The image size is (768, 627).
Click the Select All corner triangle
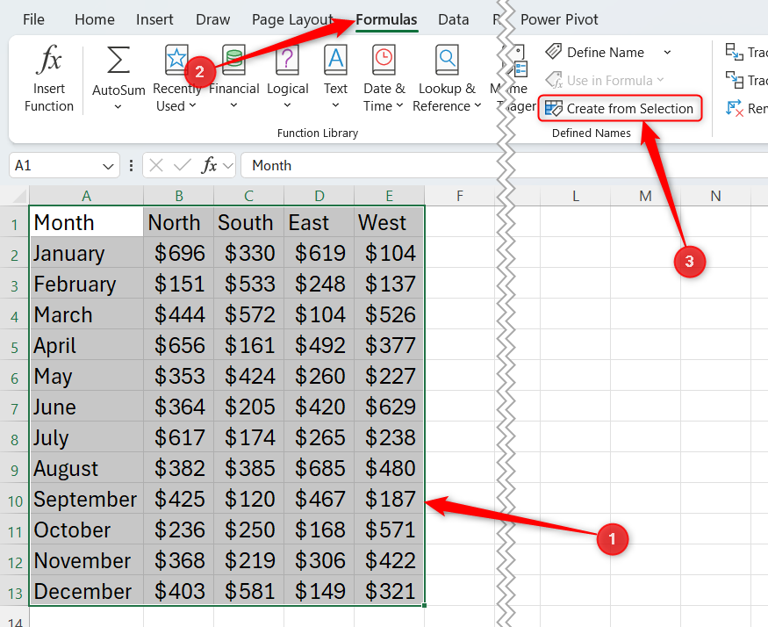click(20, 196)
